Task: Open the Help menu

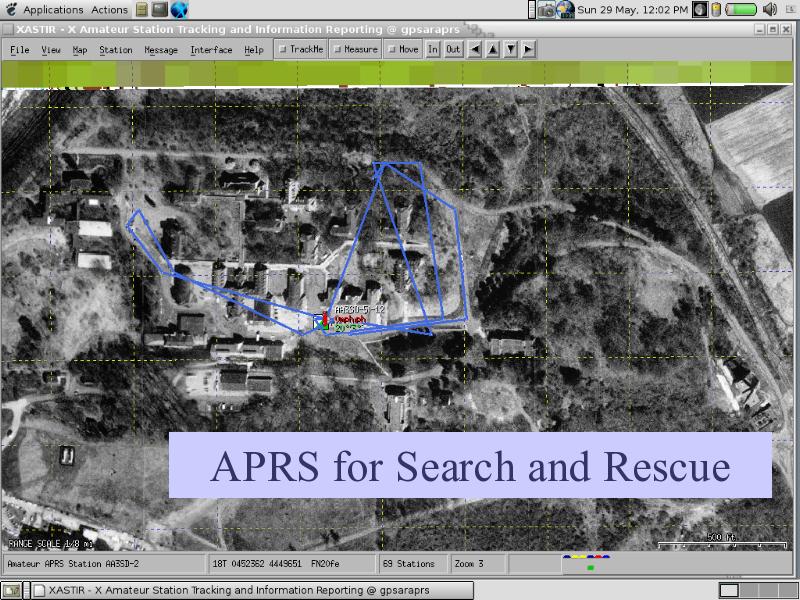Action: point(254,49)
